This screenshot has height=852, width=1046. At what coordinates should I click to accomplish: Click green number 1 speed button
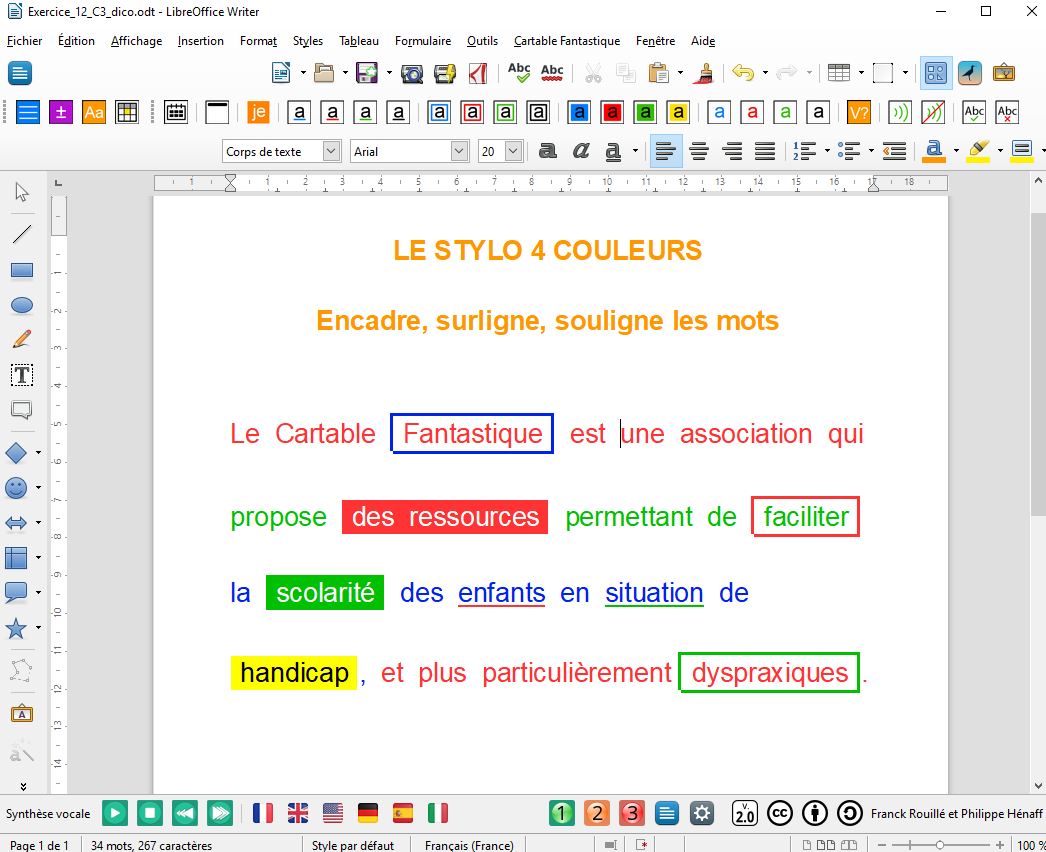tap(562, 813)
